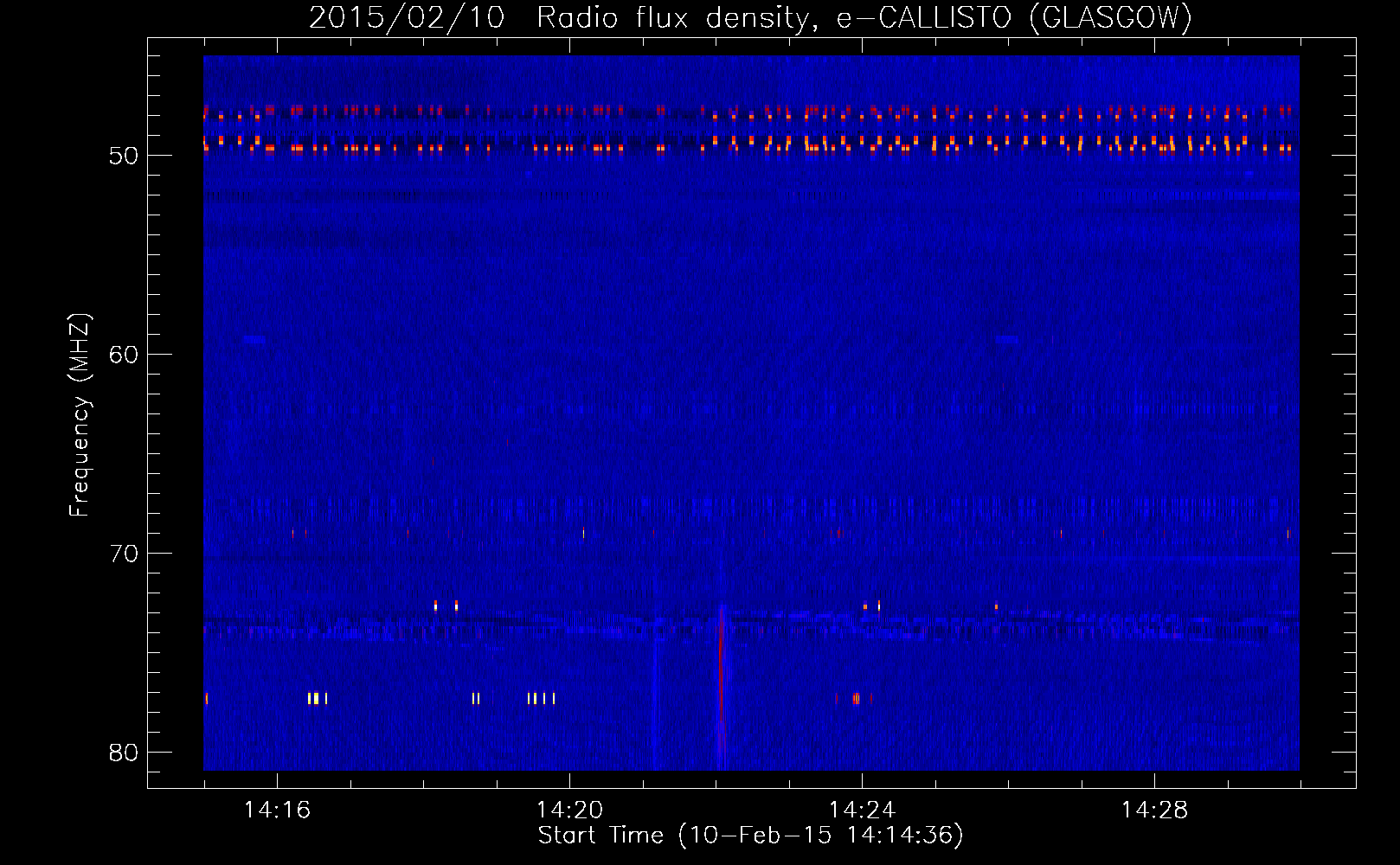1400x865 pixels.
Task: Click the 50 frequency tick label
Action: click(124, 156)
